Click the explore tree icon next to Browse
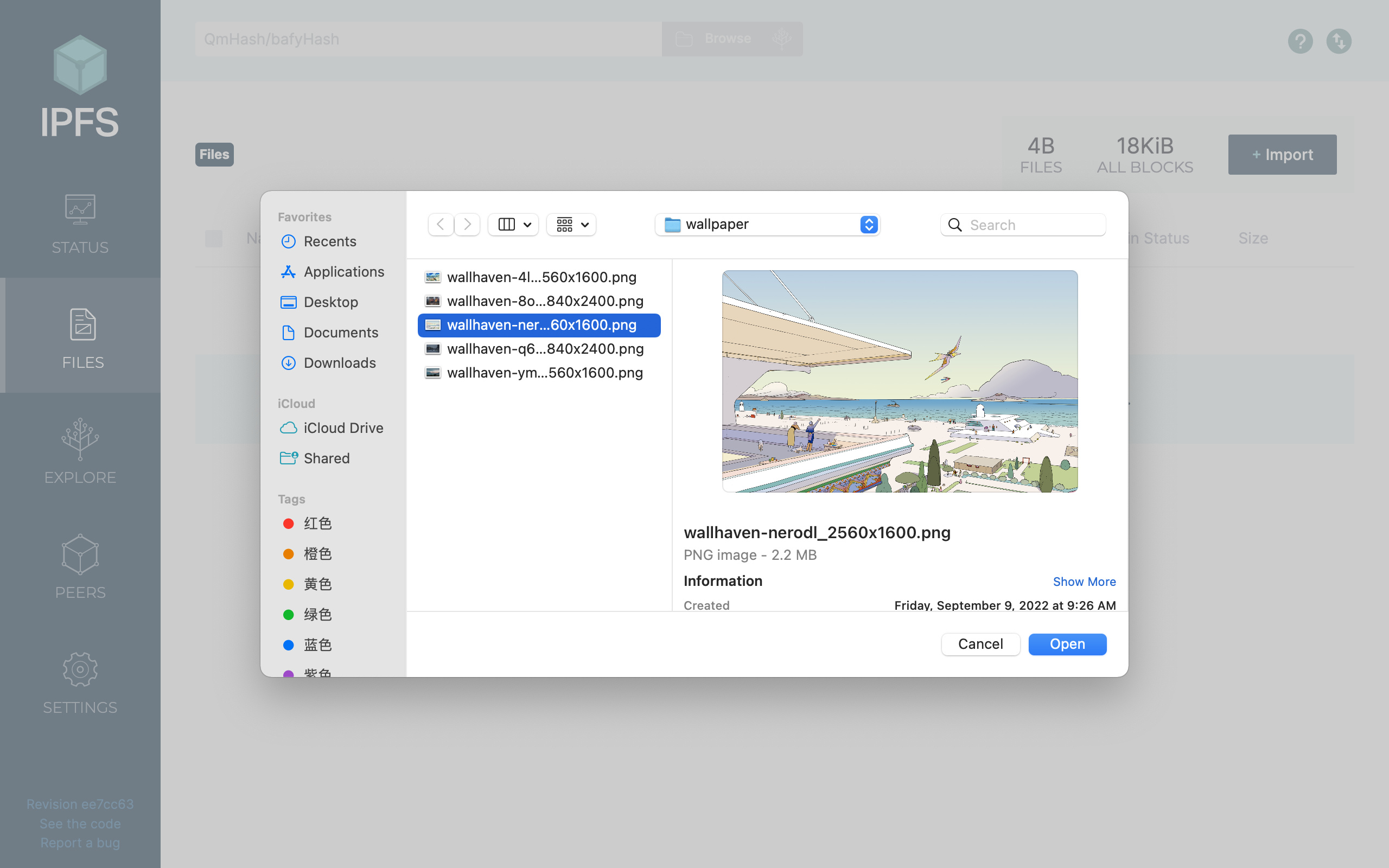The height and width of the screenshot is (868, 1389). click(782, 39)
